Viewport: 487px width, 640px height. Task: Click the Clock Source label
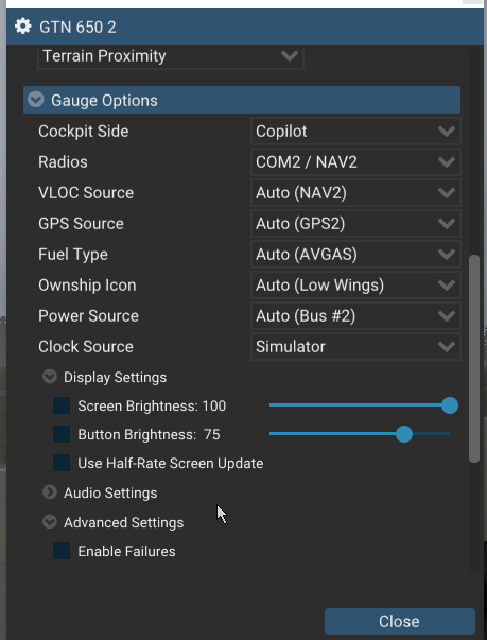[86, 347]
